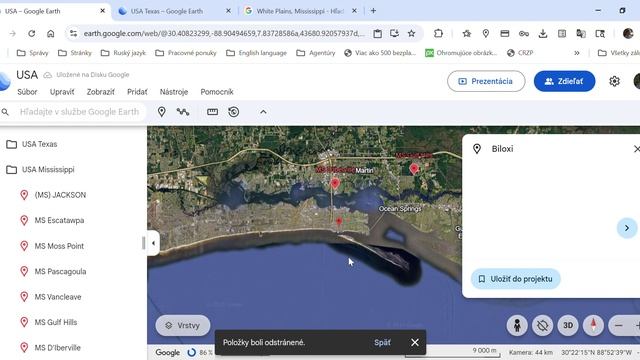
Task: Open the Nástroje menu
Action: point(174,92)
